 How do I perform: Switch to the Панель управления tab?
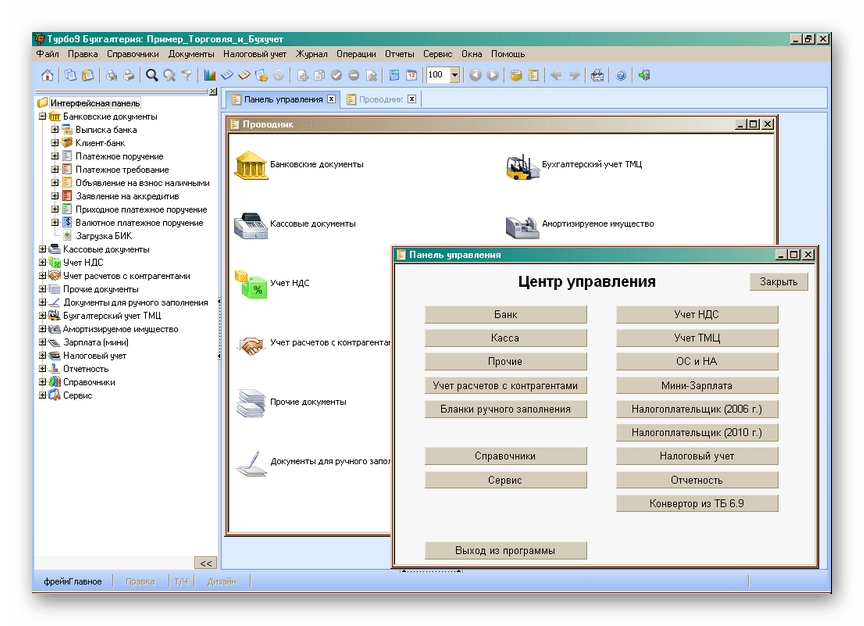click(x=283, y=99)
